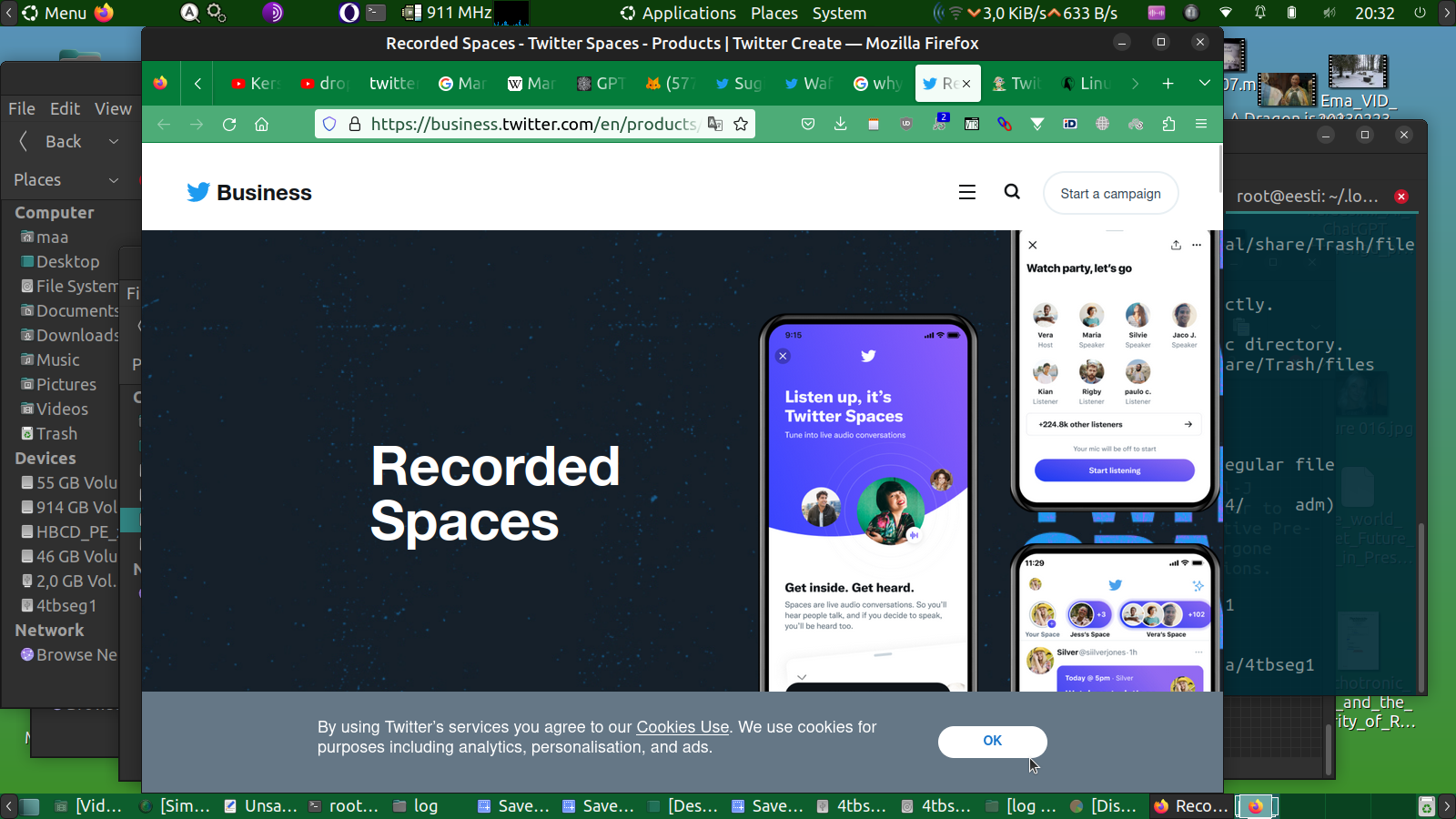Open the iD extension toolbar button
The height and width of the screenshot is (819, 1456).
1070,124
